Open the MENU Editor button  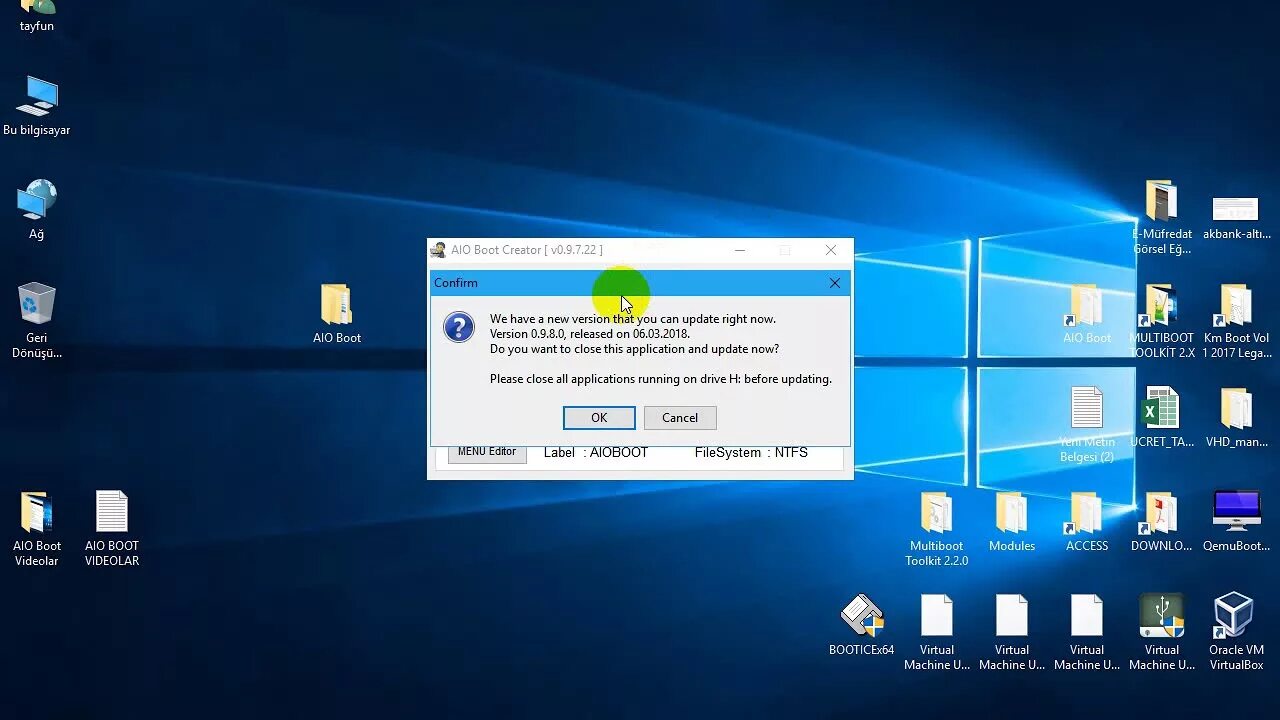487,452
